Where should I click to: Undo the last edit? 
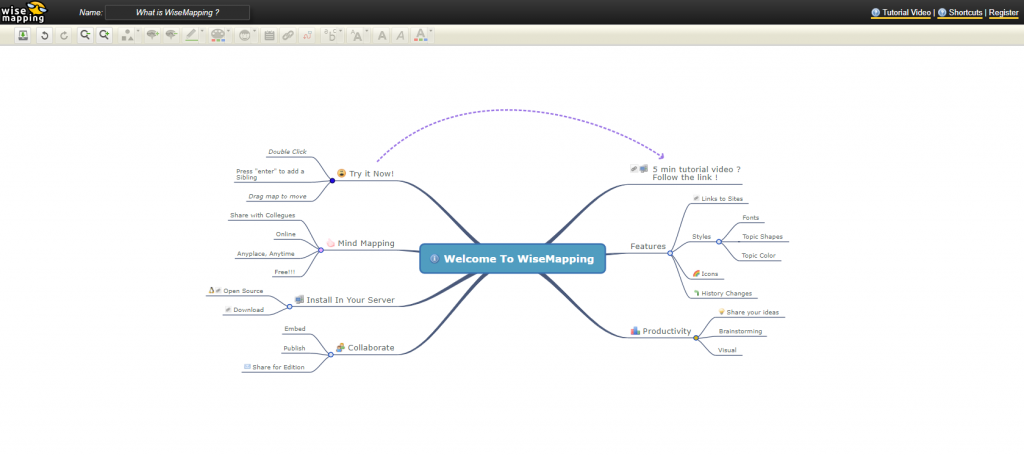[x=45, y=35]
